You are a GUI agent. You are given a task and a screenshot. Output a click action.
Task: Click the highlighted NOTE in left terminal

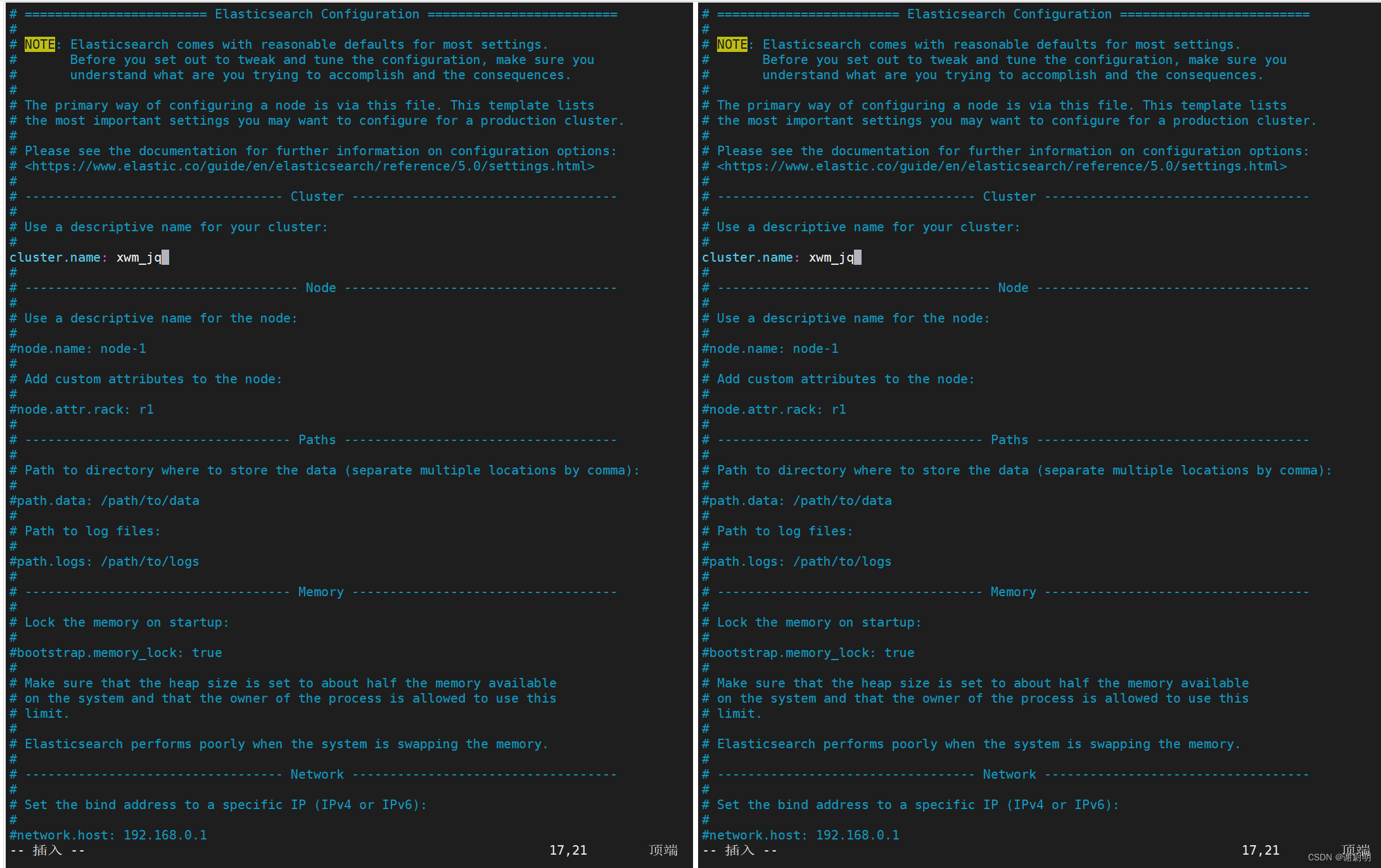(40, 44)
